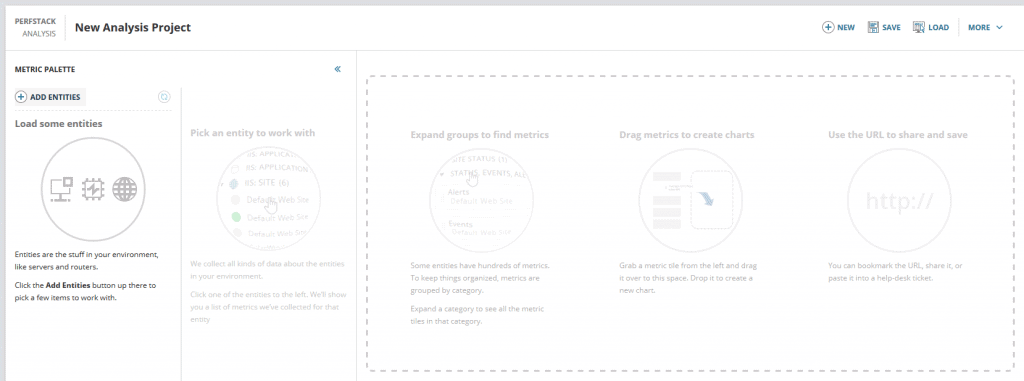Expand the MORE dropdown menu
The height and width of the screenshot is (381, 1024).
tap(985, 27)
